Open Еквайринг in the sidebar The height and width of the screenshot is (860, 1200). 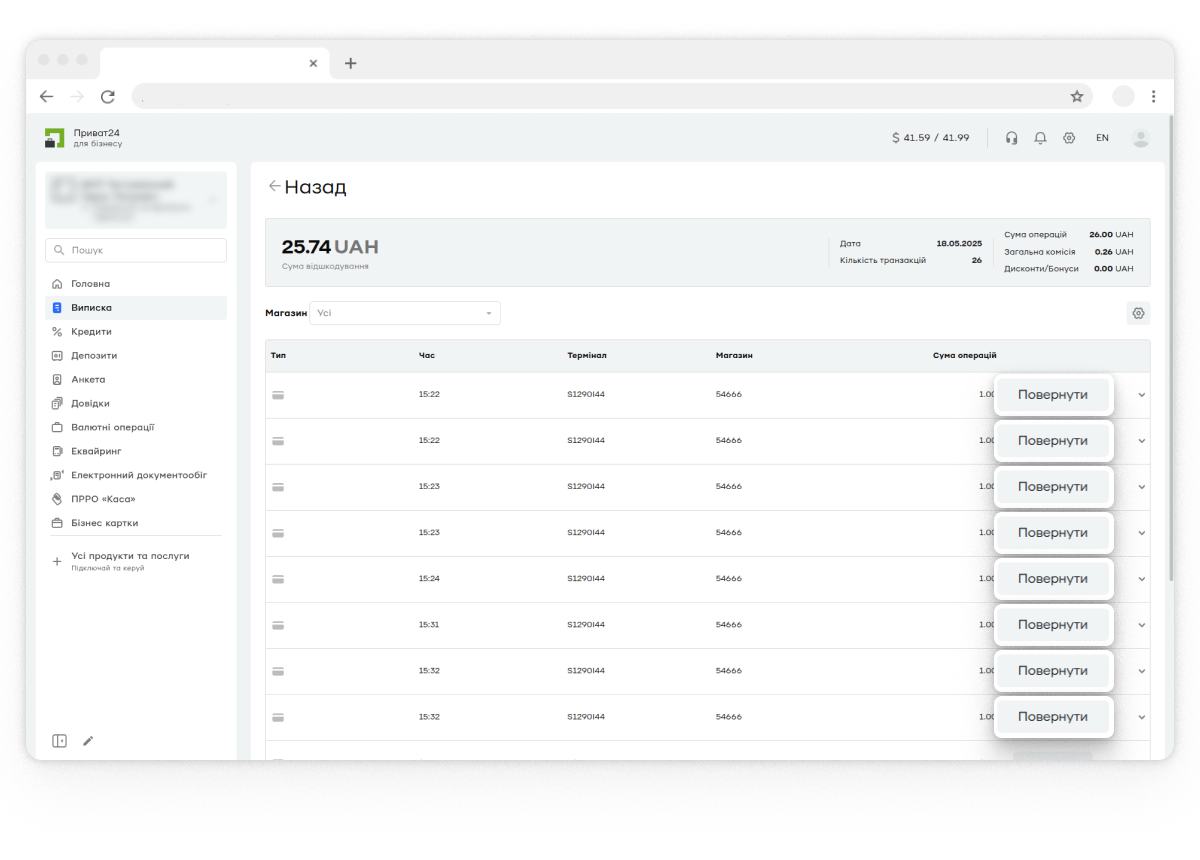(95, 451)
